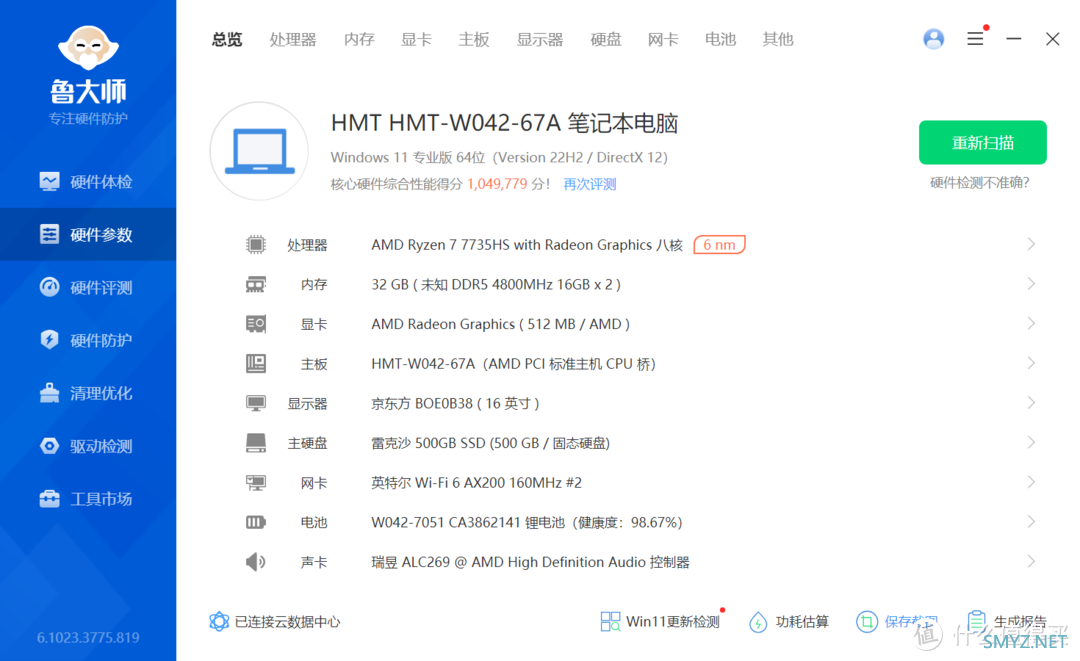Image resolution: width=1080 pixels, height=661 pixels.
Task: Expand 京东方 display row chevron
Action: point(1031,403)
